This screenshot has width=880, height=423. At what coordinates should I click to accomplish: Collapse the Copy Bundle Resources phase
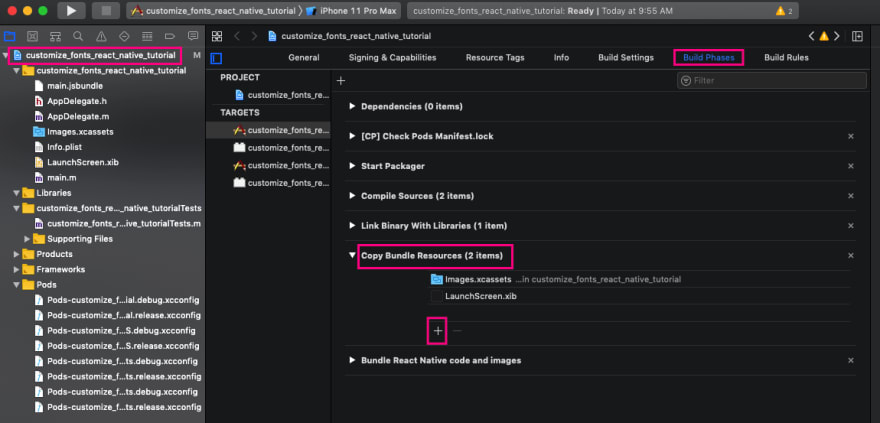pos(352,255)
